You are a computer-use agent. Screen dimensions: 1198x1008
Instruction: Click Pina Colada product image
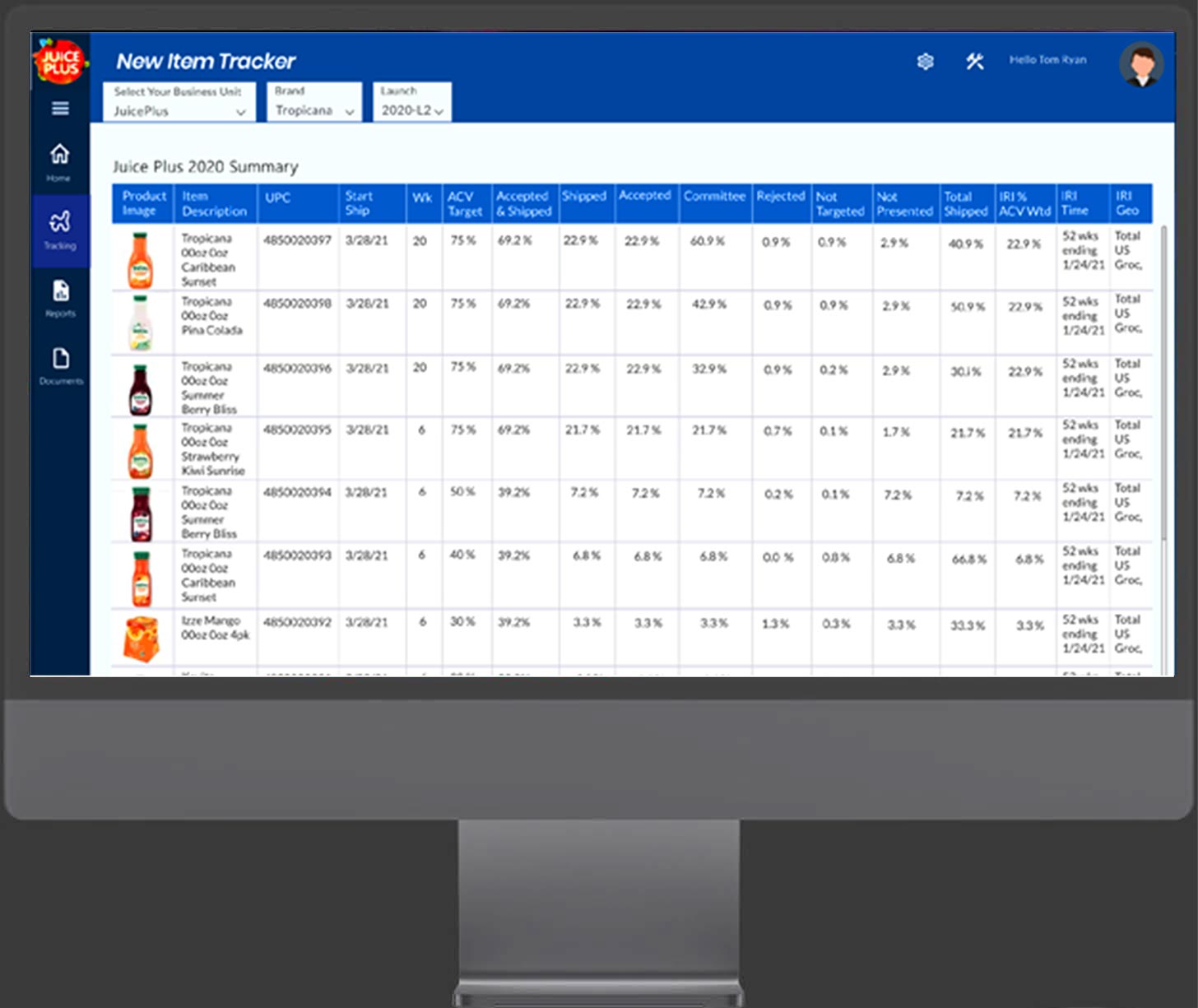141,323
